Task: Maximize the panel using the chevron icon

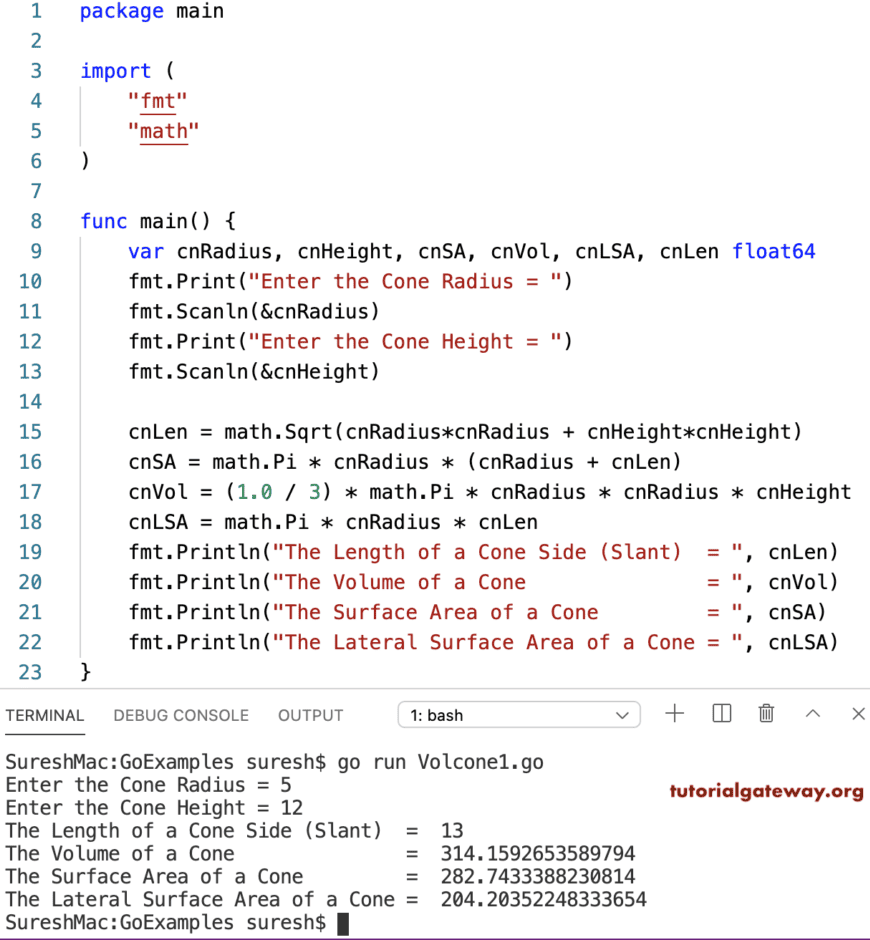Action: (x=812, y=714)
